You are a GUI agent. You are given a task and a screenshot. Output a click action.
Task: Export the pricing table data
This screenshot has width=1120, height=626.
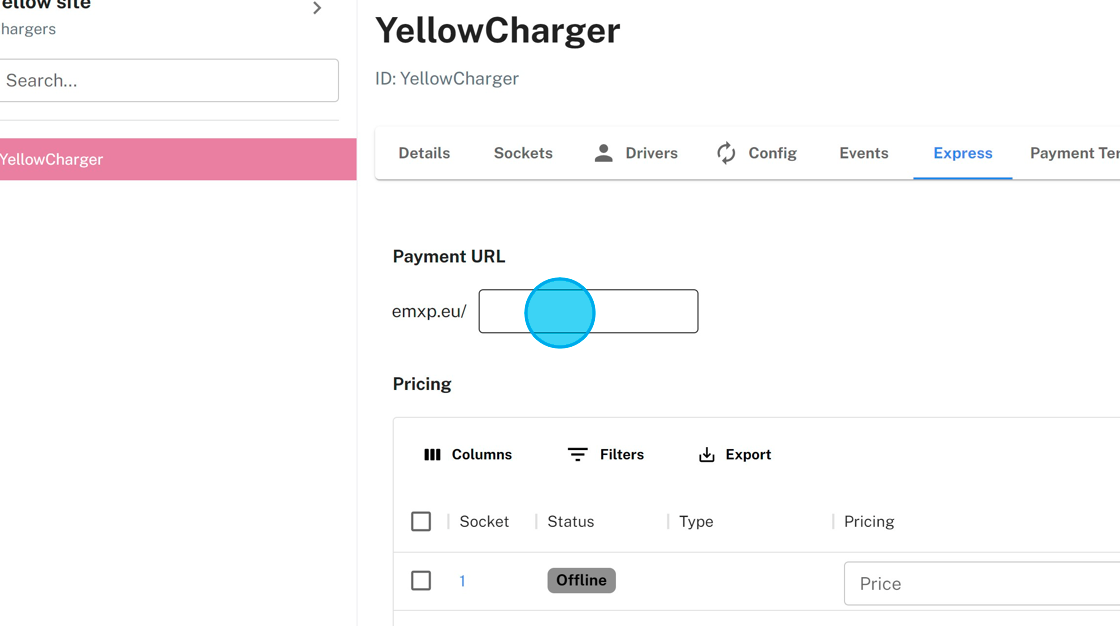(x=735, y=454)
